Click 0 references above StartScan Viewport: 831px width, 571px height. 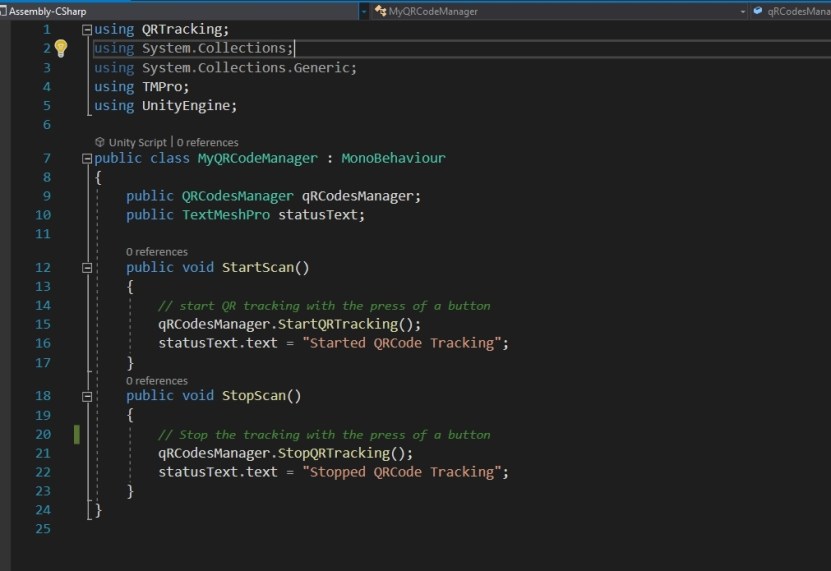[x=157, y=251]
